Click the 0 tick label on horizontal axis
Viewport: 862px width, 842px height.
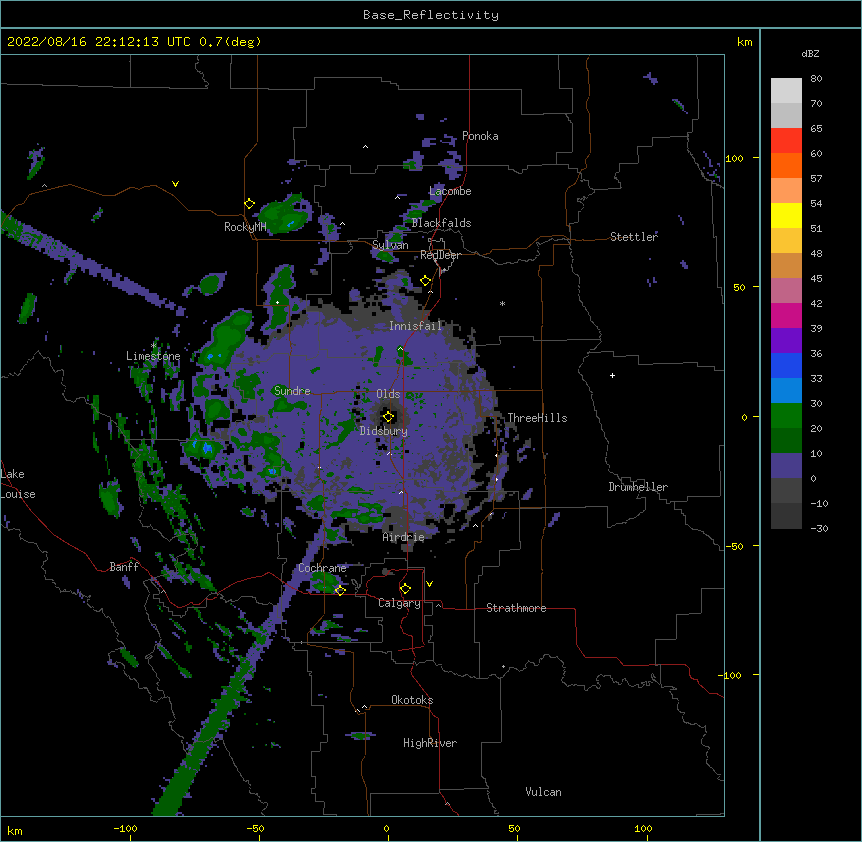pos(386,829)
